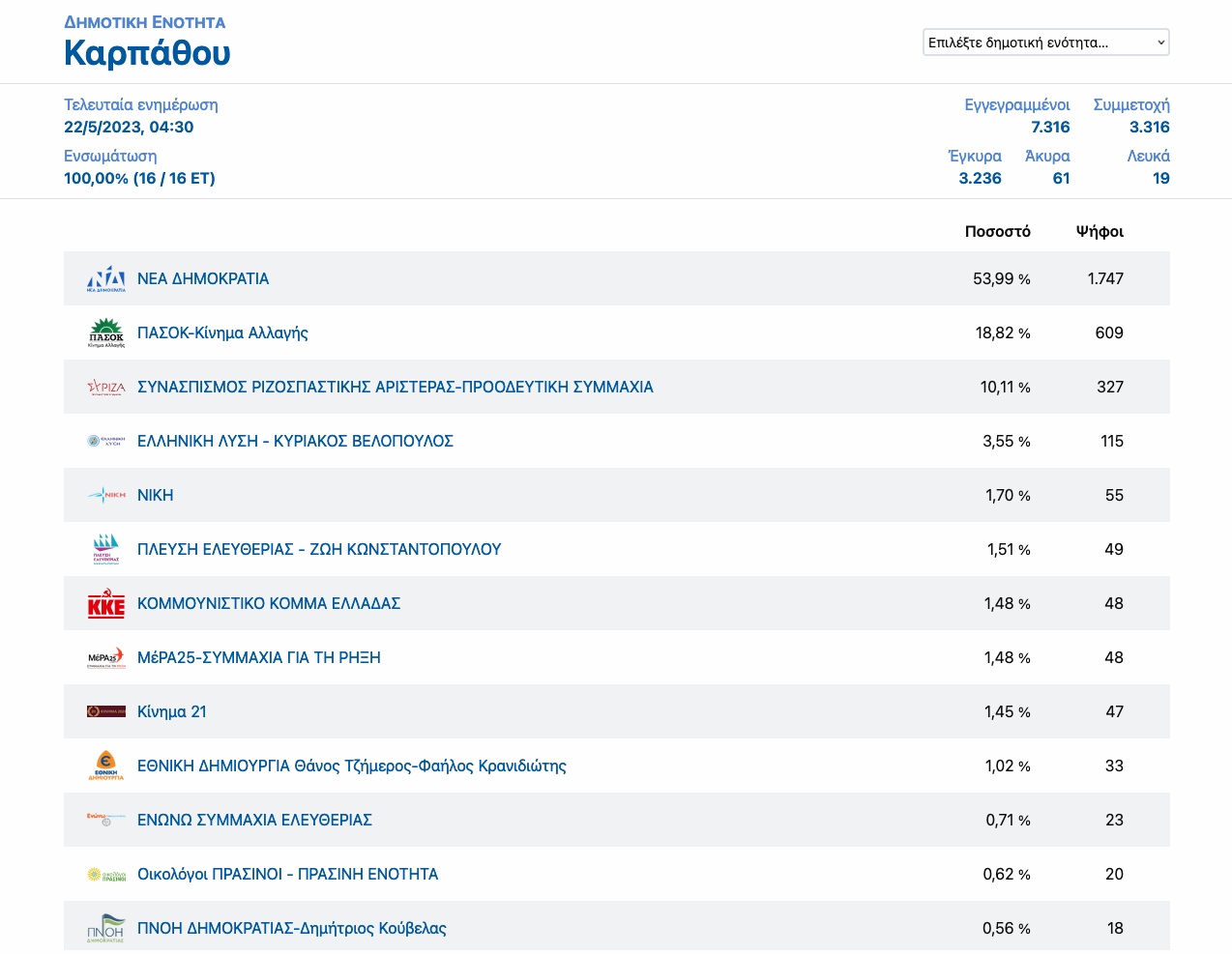
Task: Click the timestamp 22/5/2023, 04:30
Action: tap(129, 127)
